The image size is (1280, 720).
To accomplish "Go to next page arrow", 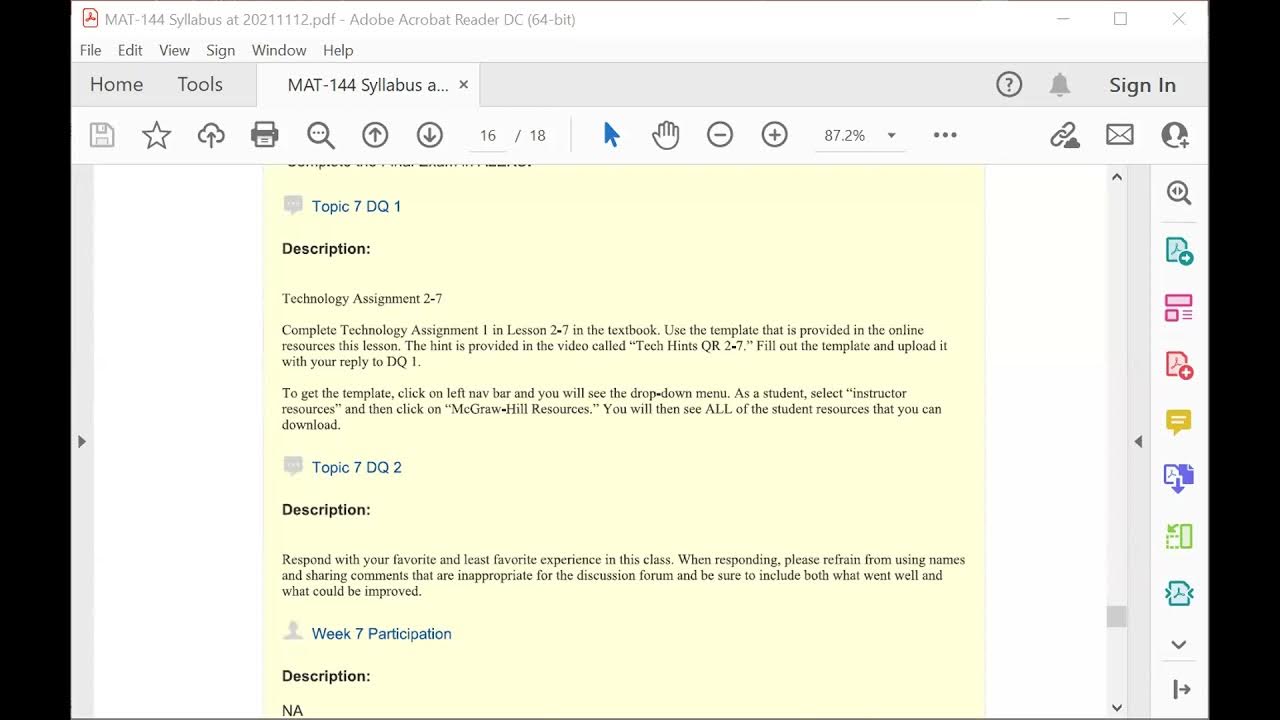I will [429, 135].
